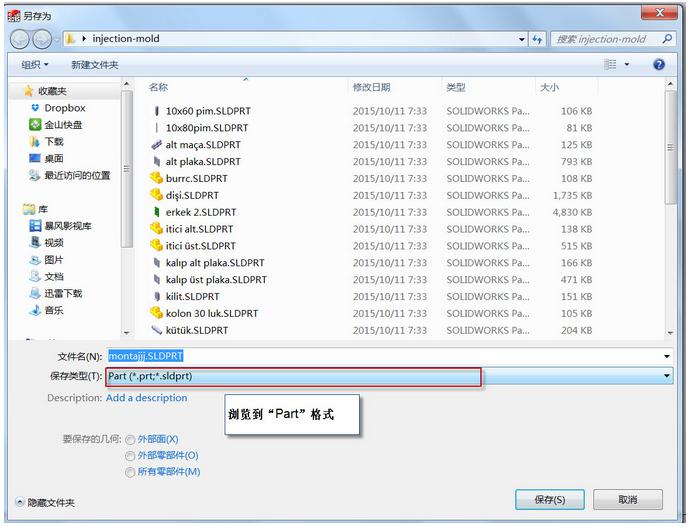Collapse folders with 隐藏文件夹 toggle

20,502
